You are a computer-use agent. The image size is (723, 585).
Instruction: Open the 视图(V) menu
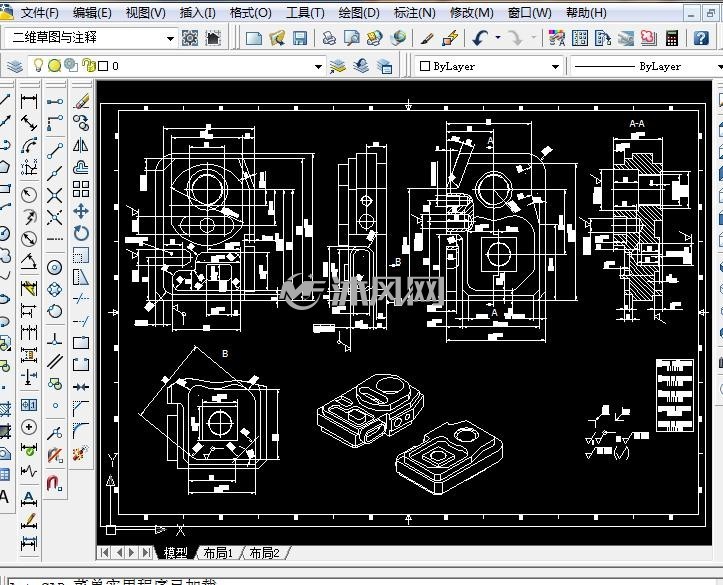click(146, 13)
